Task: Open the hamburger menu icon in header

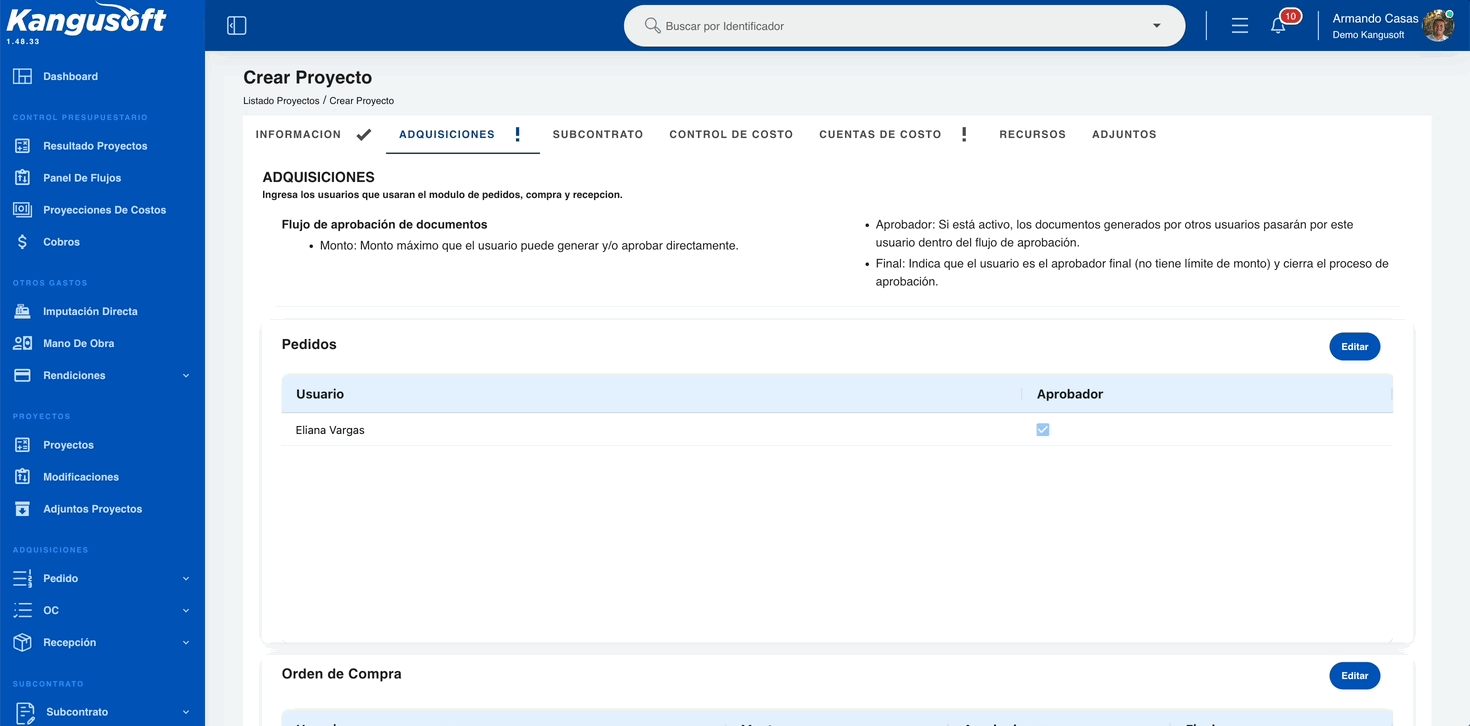Action: click(1240, 26)
